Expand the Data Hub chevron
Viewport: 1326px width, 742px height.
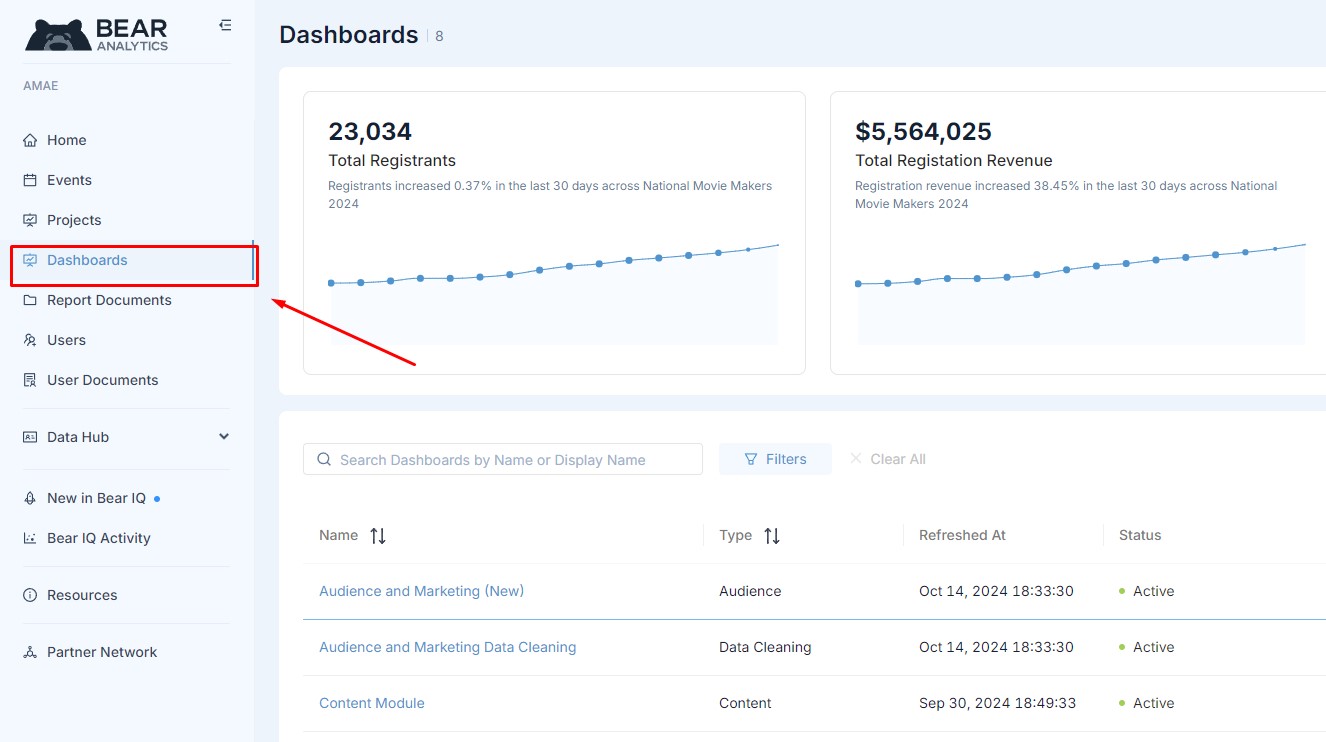click(x=224, y=437)
